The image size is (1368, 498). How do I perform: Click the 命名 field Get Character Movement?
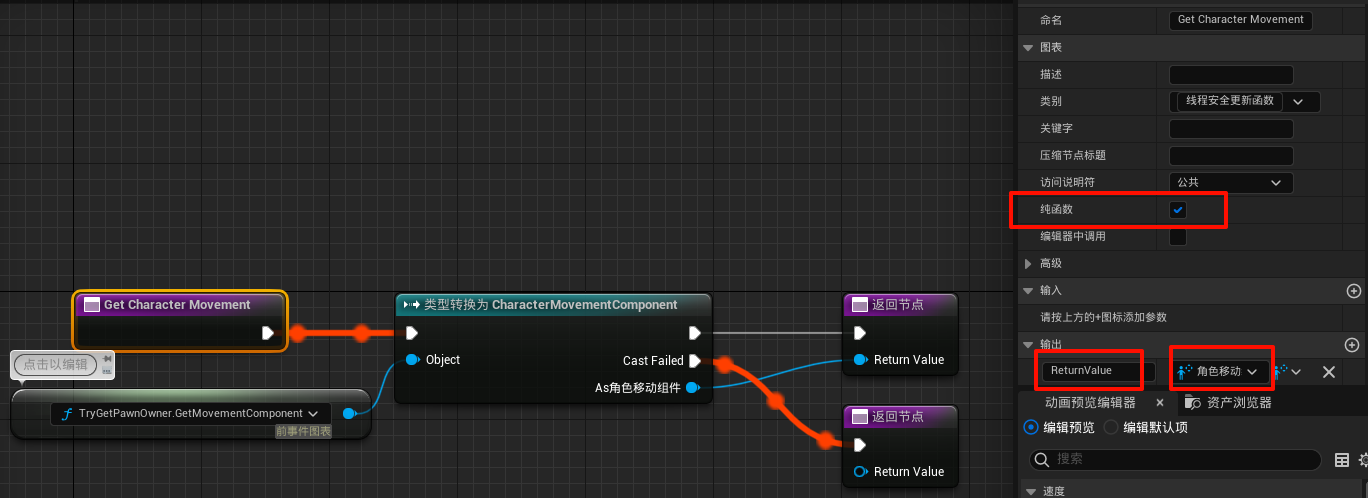(x=1240, y=19)
